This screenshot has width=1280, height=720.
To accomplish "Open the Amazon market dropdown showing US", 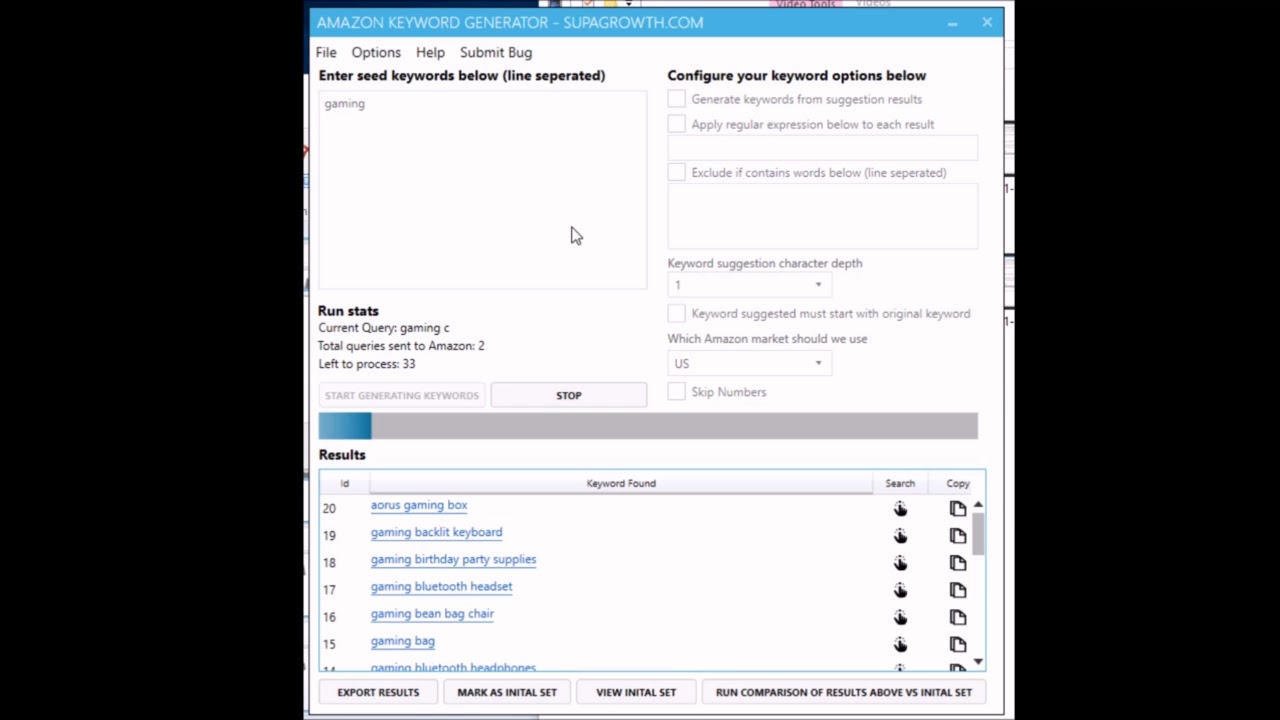I will tap(749, 364).
